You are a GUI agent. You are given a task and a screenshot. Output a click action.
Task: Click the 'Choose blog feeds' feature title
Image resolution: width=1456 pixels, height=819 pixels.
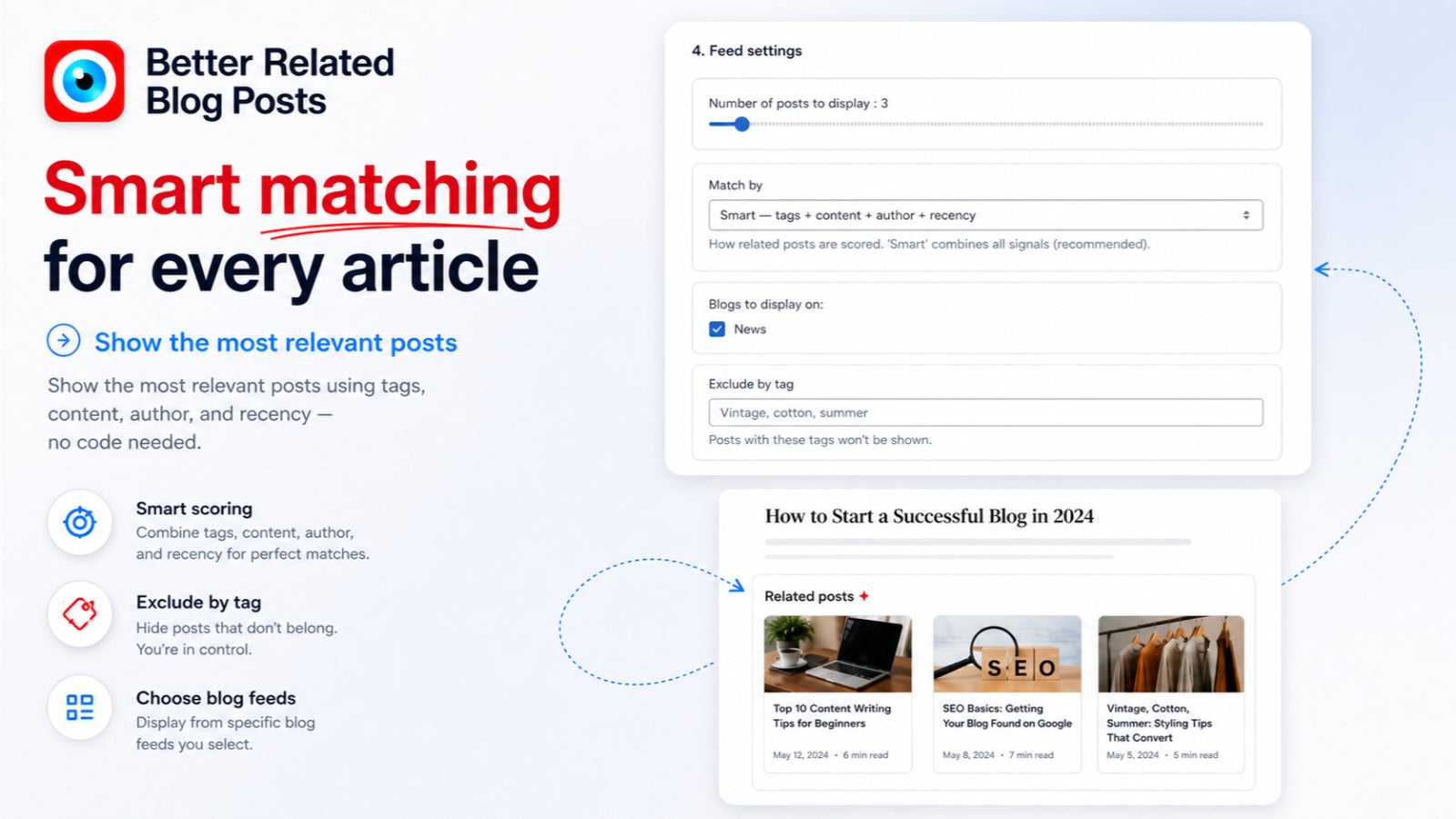pyautogui.click(x=216, y=698)
